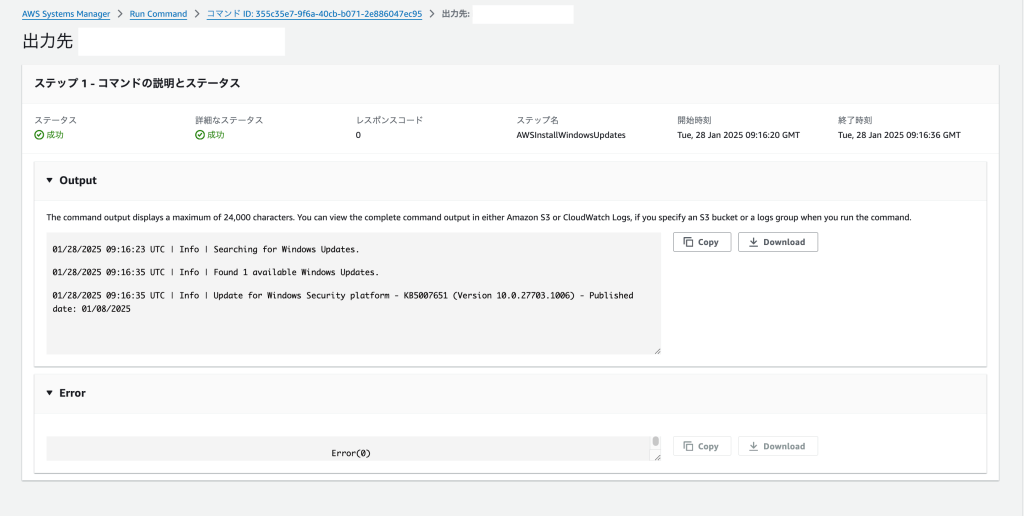Click the download icon in the Output section
This screenshot has height=516, width=1024.
click(x=753, y=242)
